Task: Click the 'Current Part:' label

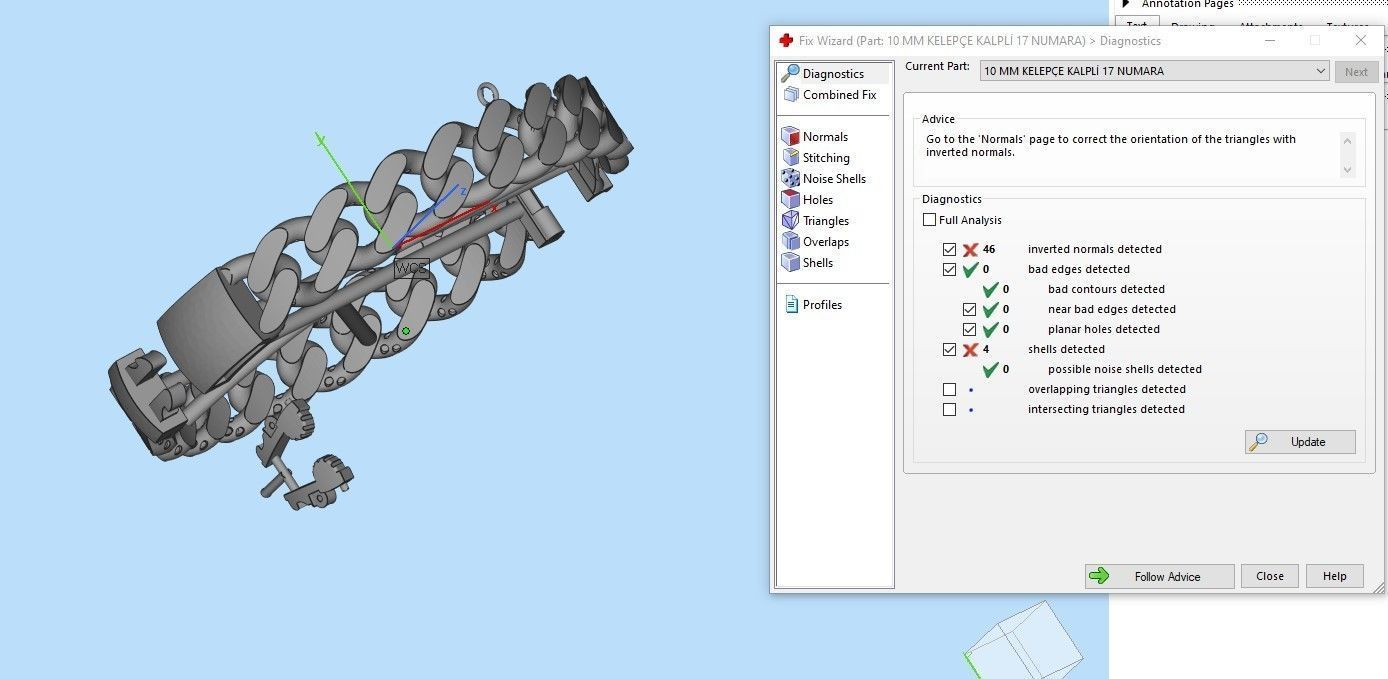Action: [x=937, y=66]
